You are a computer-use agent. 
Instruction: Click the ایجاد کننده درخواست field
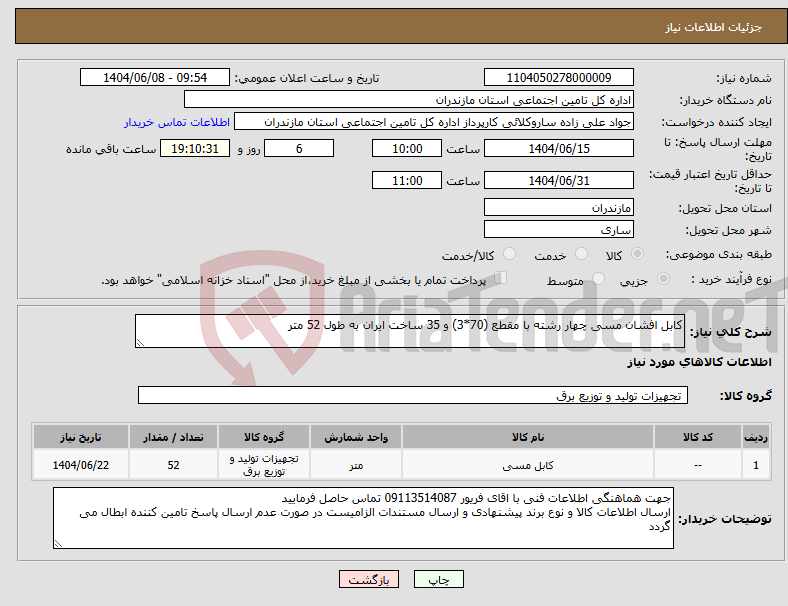pyautogui.click(x=434, y=122)
